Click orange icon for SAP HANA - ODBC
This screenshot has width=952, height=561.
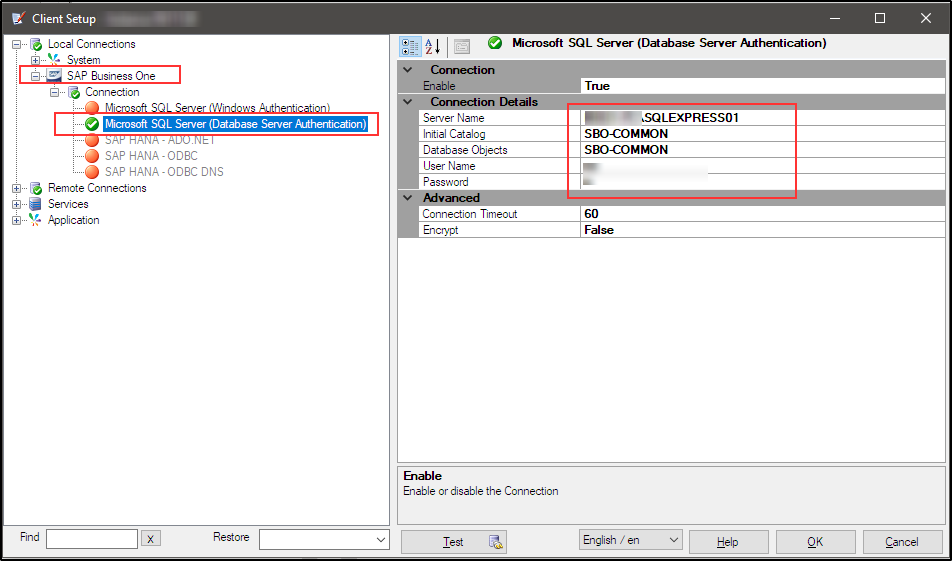coord(92,156)
